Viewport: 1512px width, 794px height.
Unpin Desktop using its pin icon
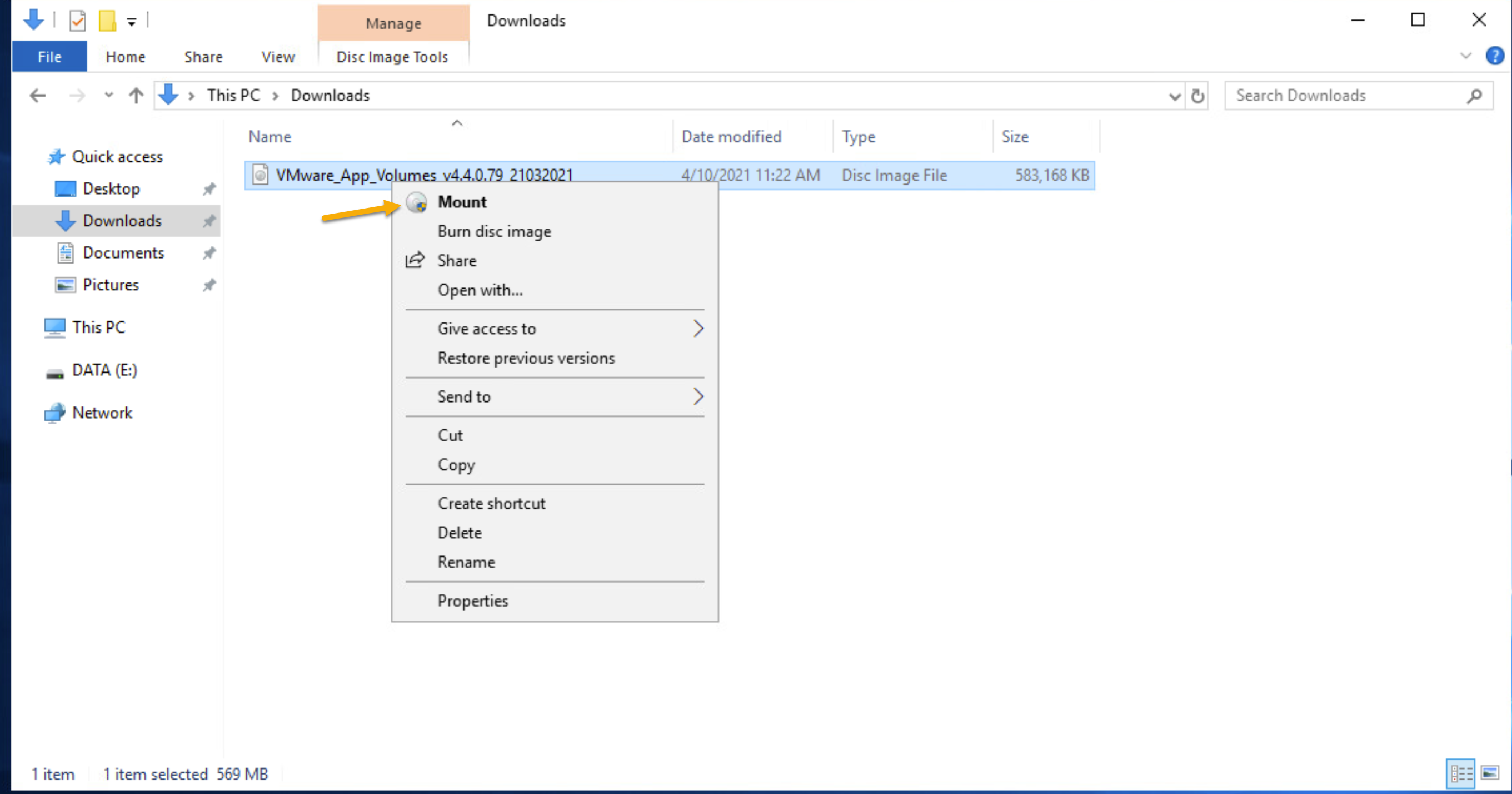(209, 189)
